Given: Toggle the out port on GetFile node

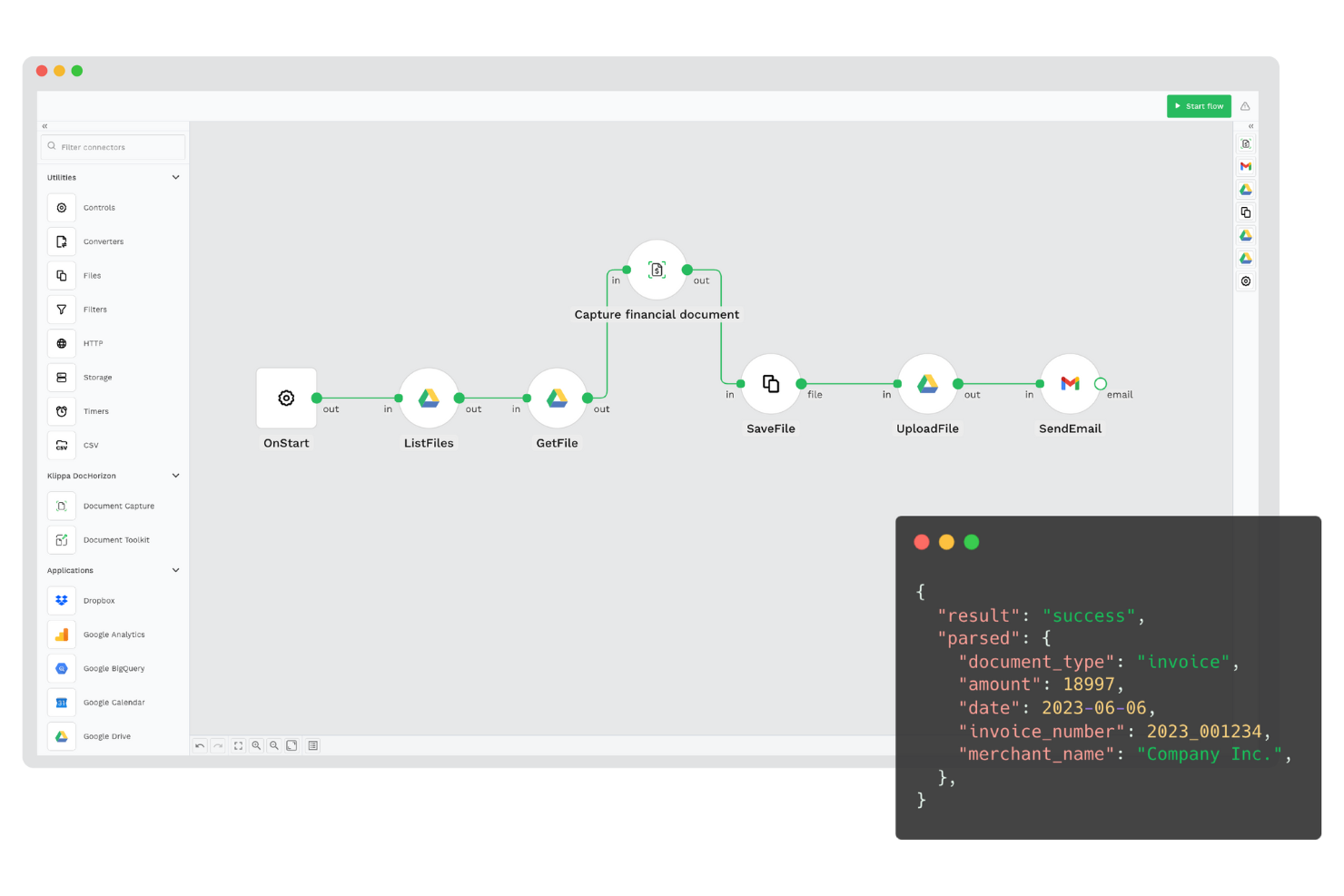Looking at the screenshot, I should pos(588,397).
